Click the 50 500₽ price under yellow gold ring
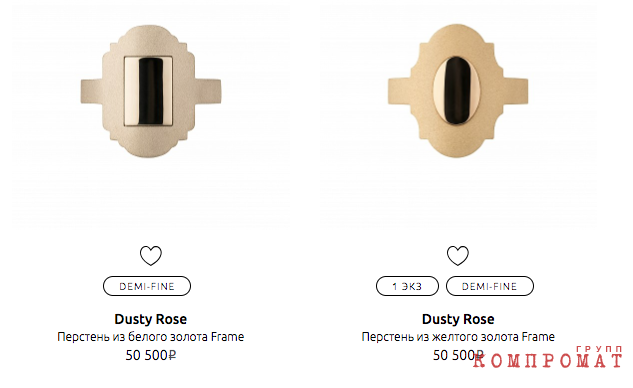Viewport: 633px width, 388px height. tap(458, 355)
